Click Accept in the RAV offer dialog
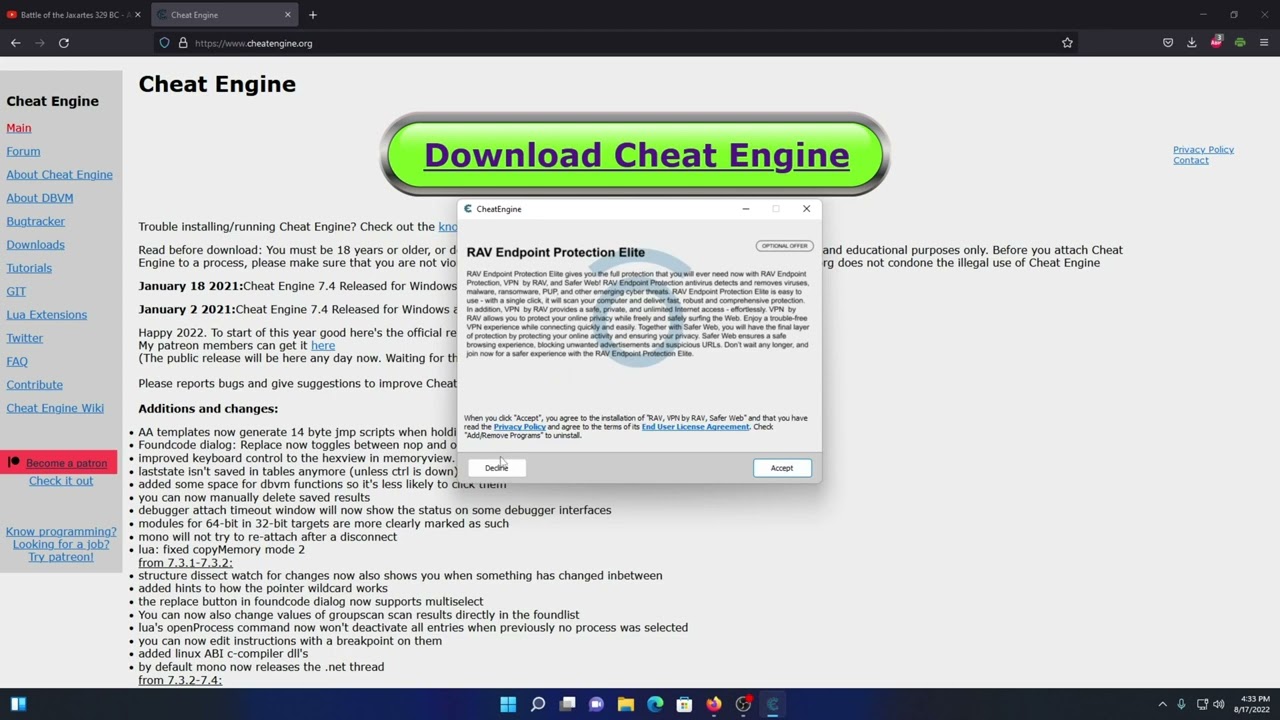The width and height of the screenshot is (1280, 720). click(782, 468)
